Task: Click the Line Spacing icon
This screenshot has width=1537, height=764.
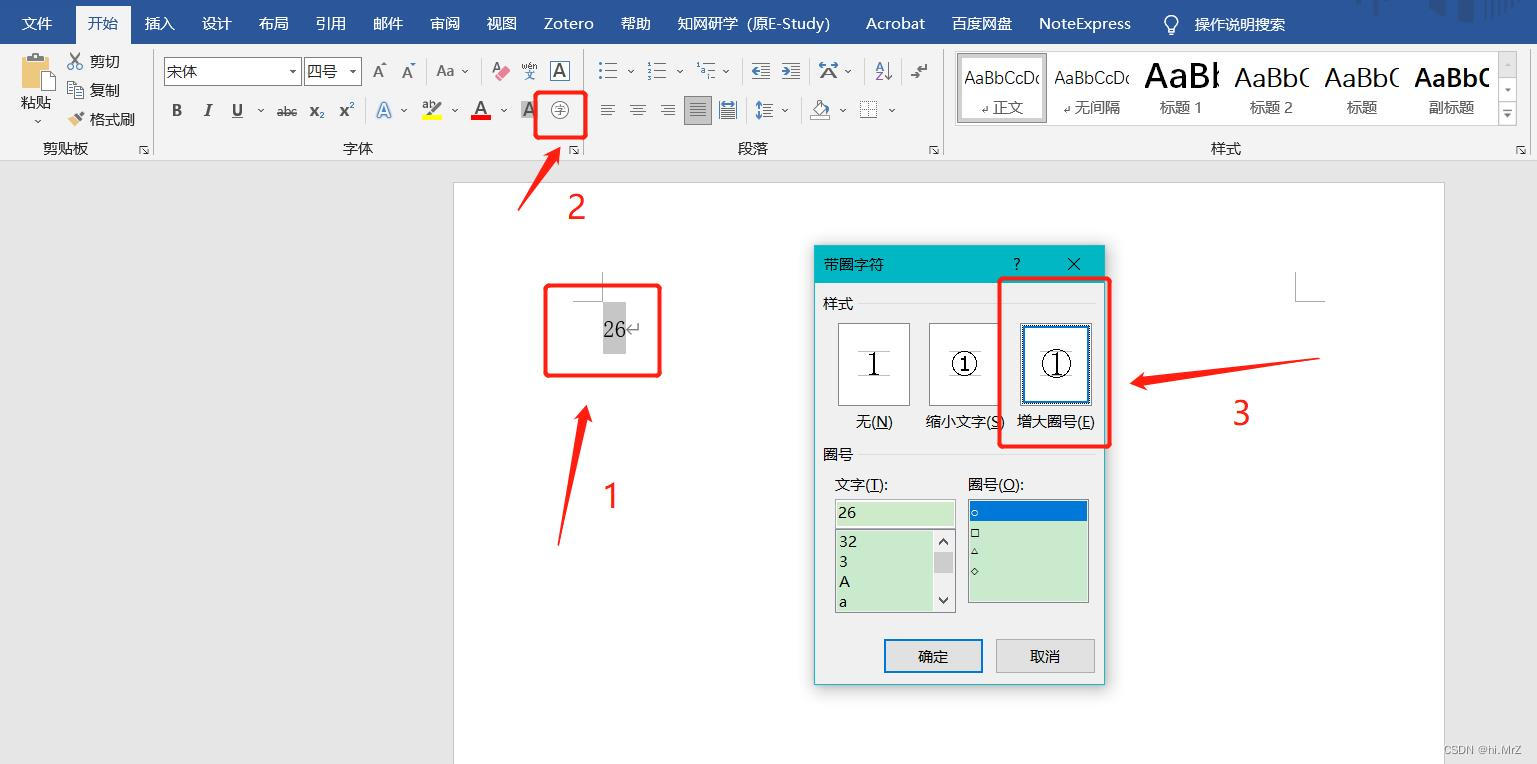Action: [x=764, y=110]
